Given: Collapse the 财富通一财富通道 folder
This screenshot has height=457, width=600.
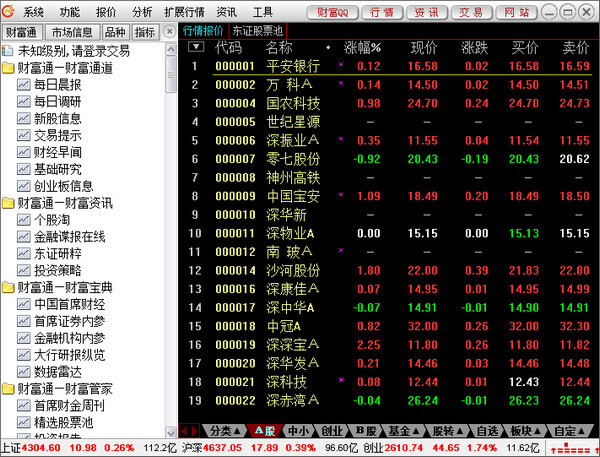Looking at the screenshot, I should click(x=8, y=68).
